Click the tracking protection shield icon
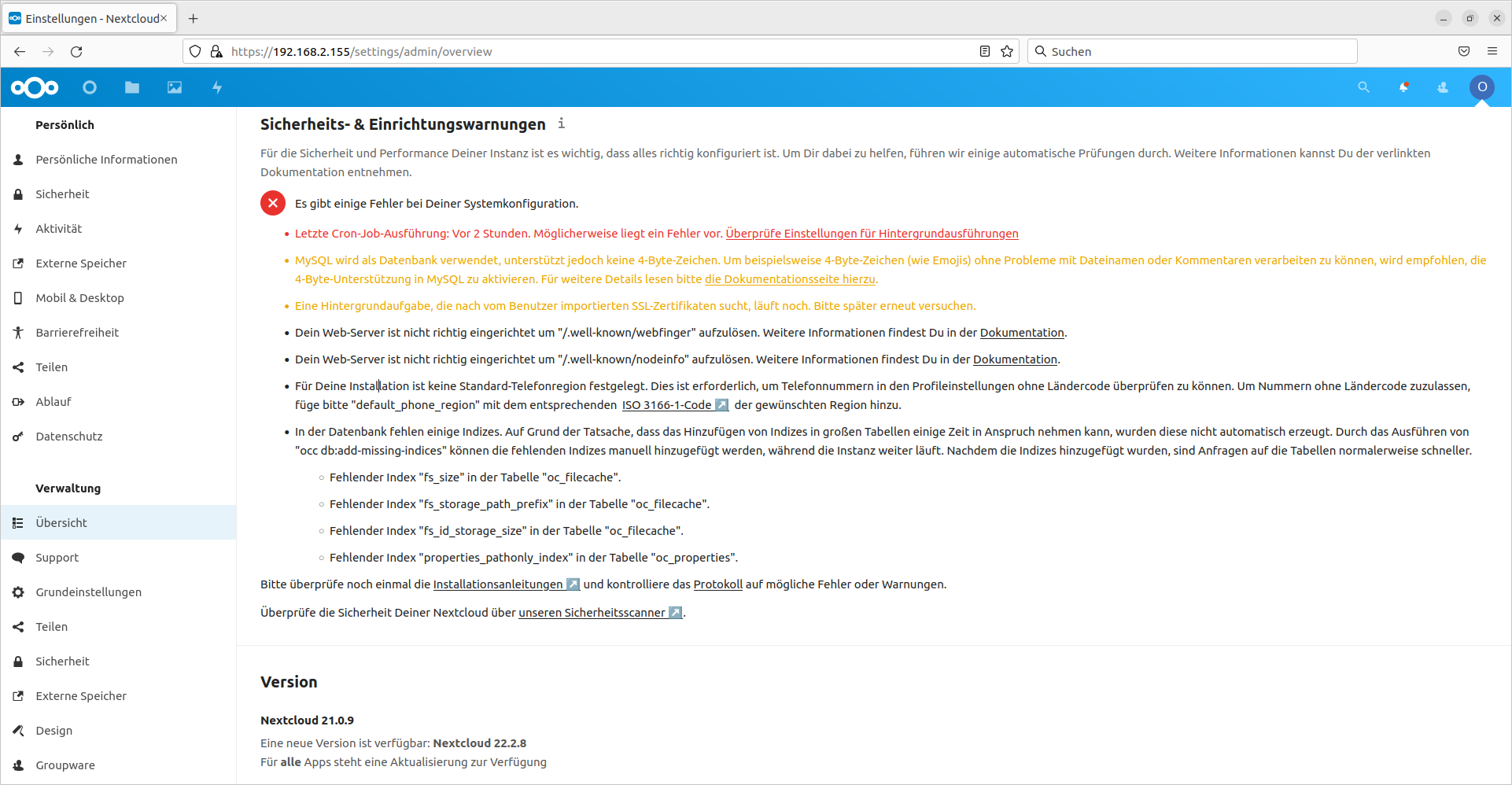 [x=195, y=51]
